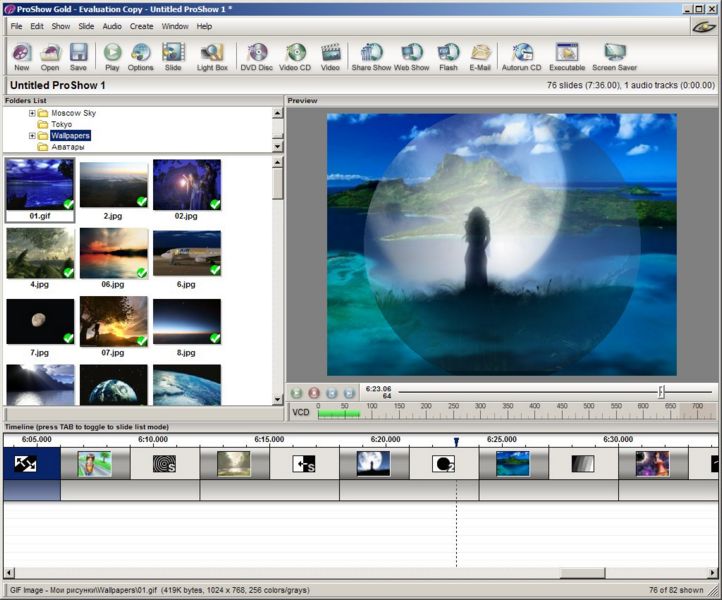Image resolution: width=722 pixels, height=600 pixels.
Task: Select the circle transition at 6:23
Action: point(443,464)
